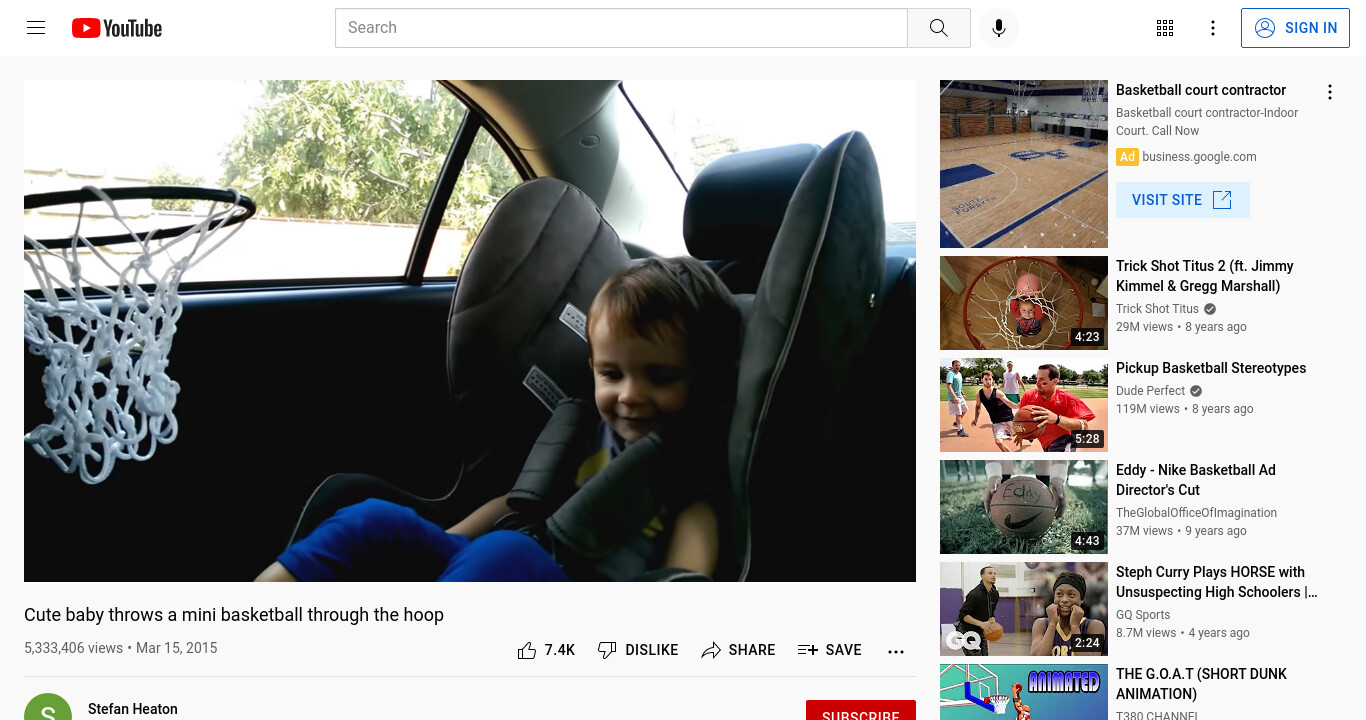Open Stefan Heaton channel name link
The width and height of the screenshot is (1366, 720).
pos(133,708)
